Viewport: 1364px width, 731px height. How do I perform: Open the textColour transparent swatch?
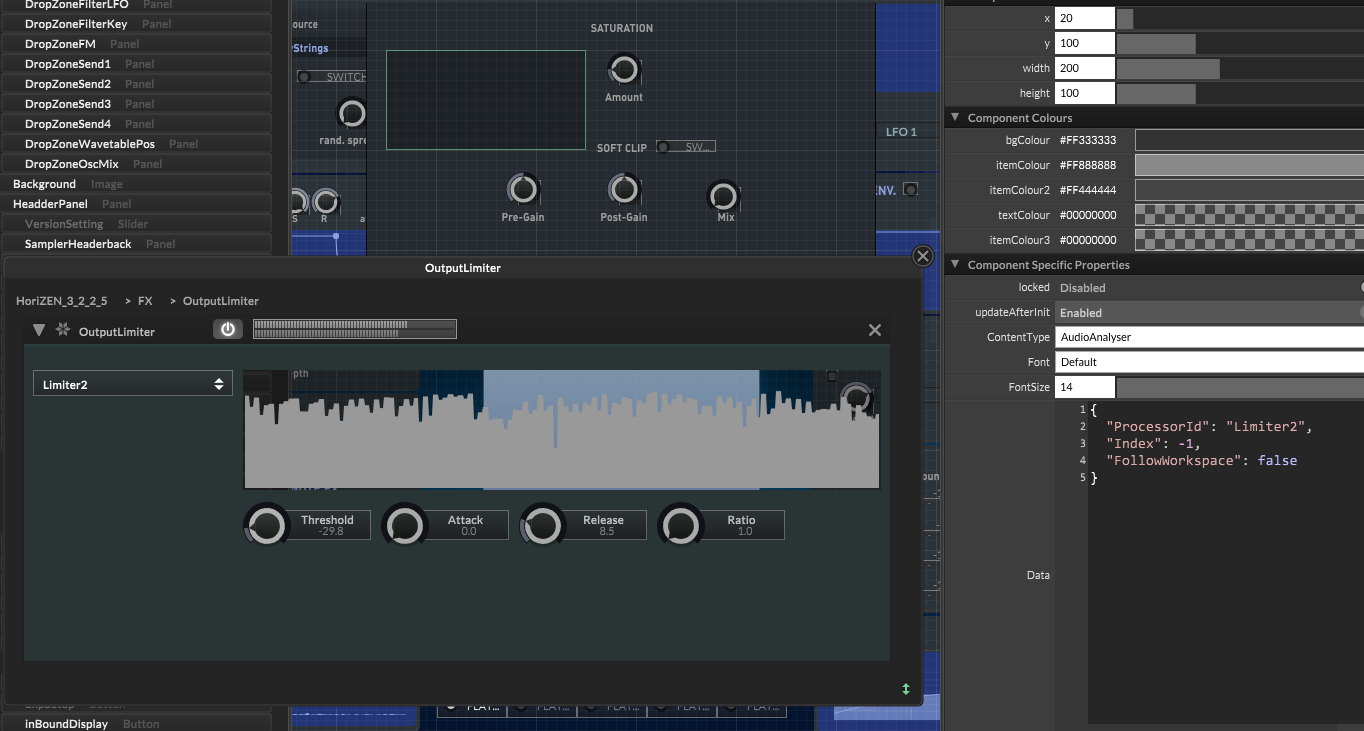pos(1249,215)
